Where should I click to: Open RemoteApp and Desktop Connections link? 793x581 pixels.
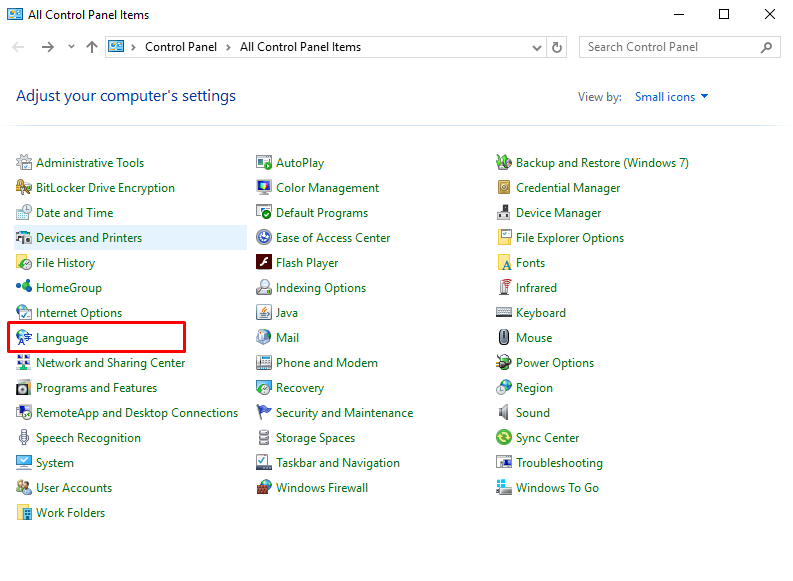(x=137, y=413)
